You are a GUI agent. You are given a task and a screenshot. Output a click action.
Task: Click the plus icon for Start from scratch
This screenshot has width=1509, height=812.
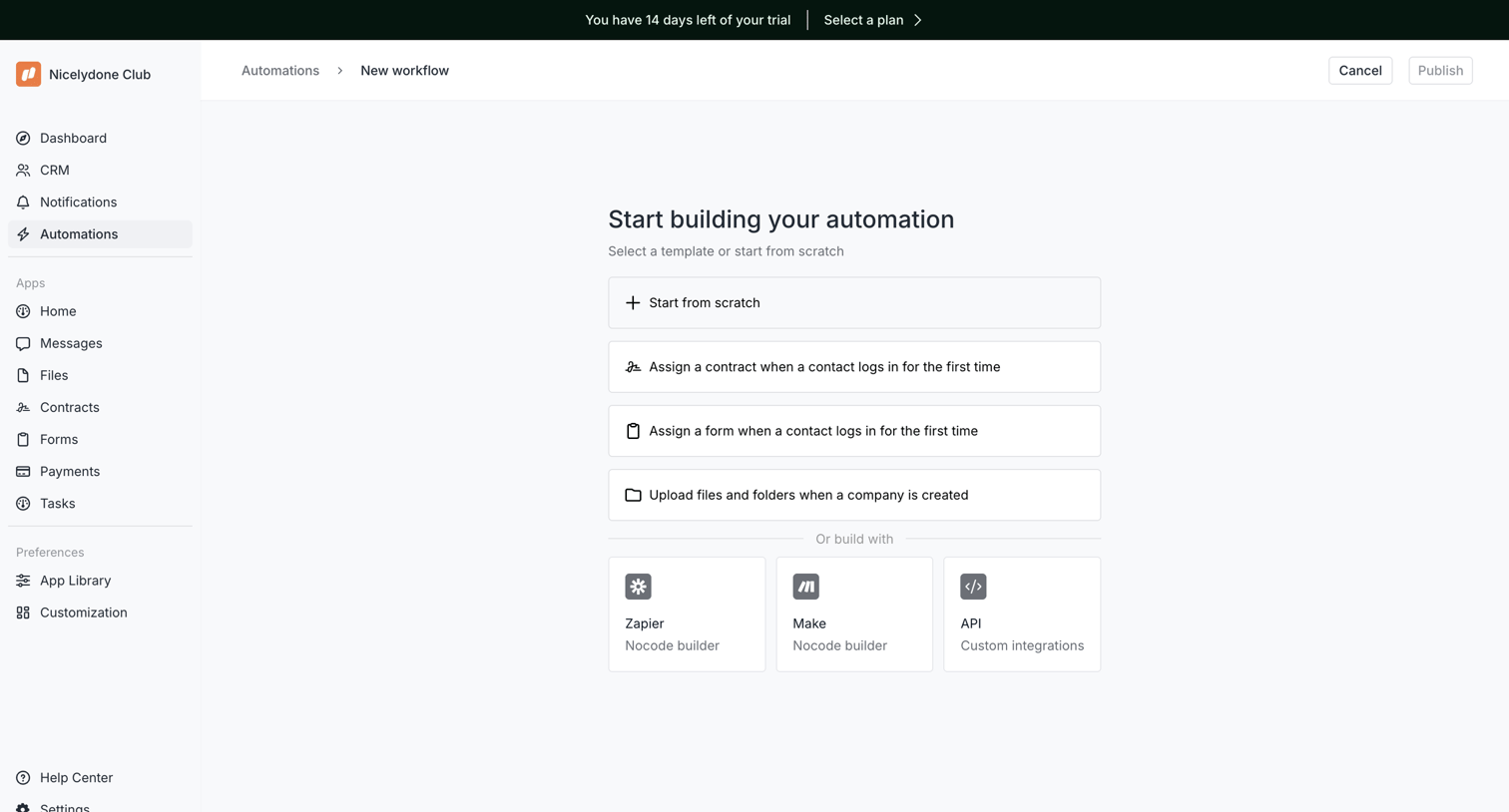coord(633,302)
